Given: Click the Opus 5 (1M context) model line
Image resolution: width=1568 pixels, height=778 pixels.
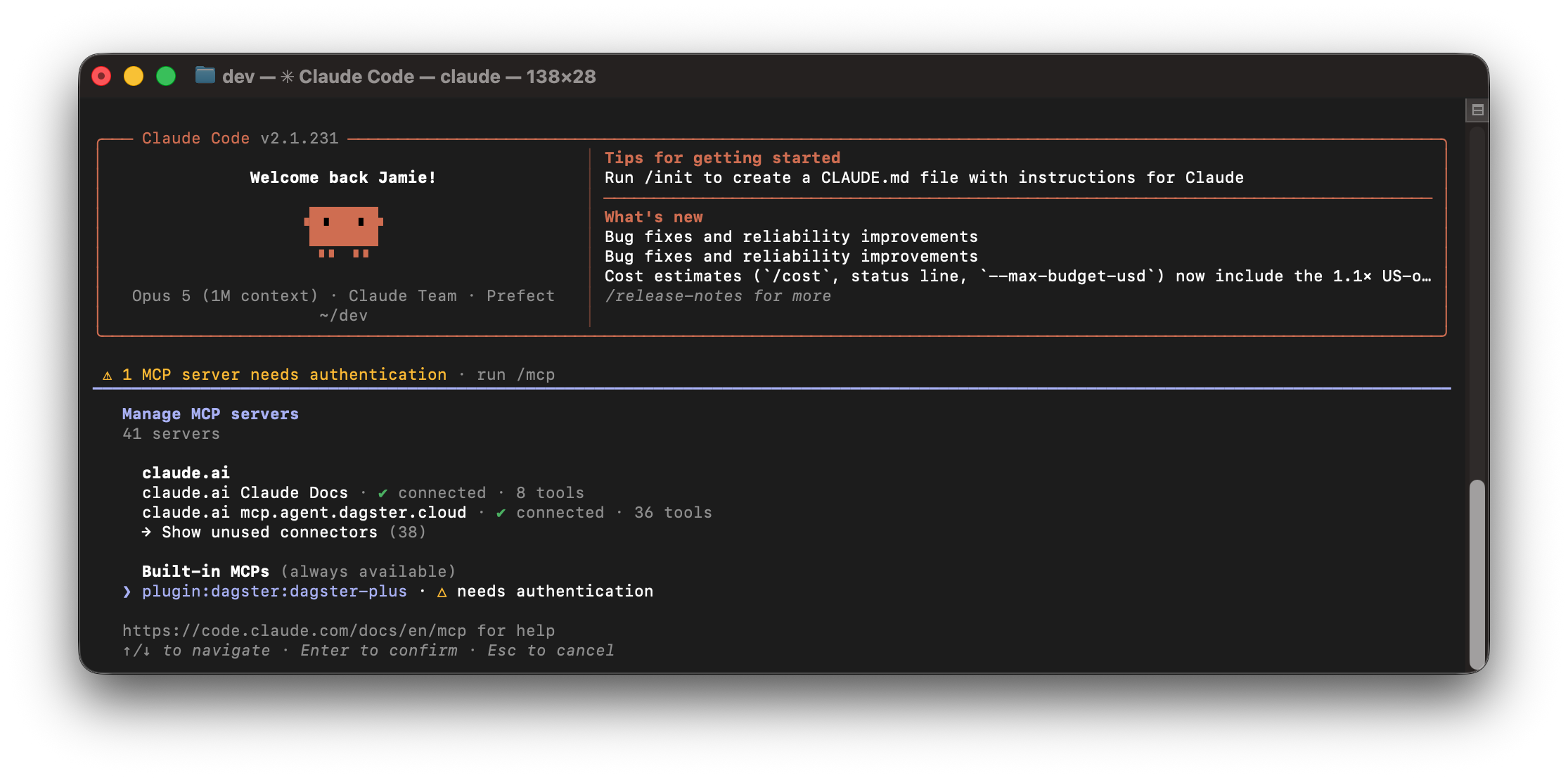Looking at the screenshot, I should (343, 296).
